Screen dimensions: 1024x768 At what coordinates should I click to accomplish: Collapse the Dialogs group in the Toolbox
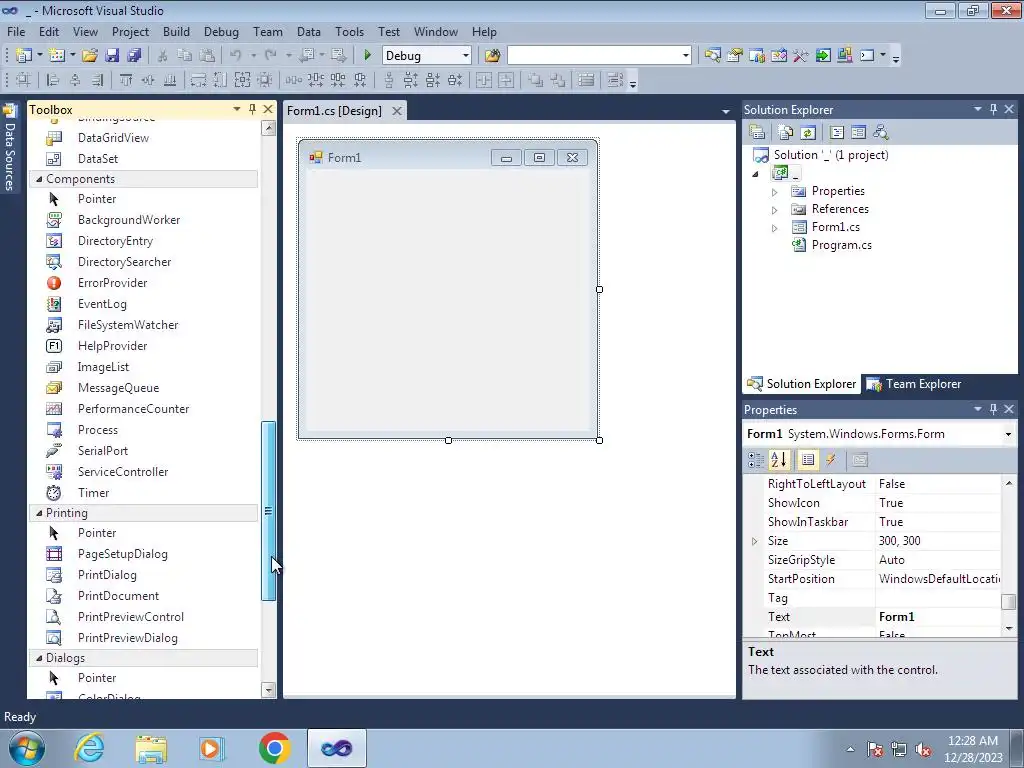(39, 658)
